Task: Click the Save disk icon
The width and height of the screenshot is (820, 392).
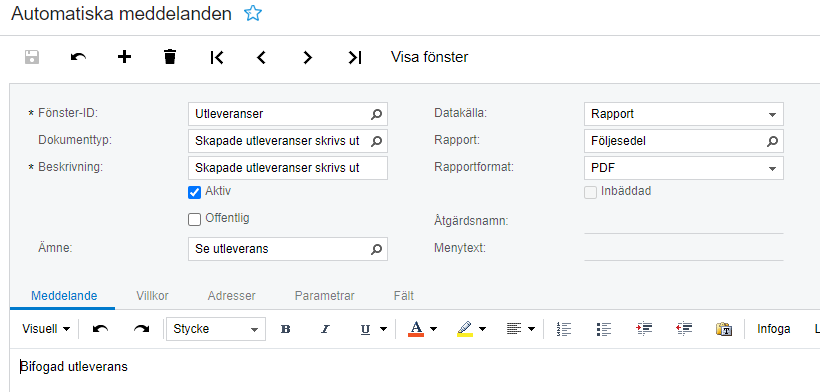Action: (x=32, y=57)
